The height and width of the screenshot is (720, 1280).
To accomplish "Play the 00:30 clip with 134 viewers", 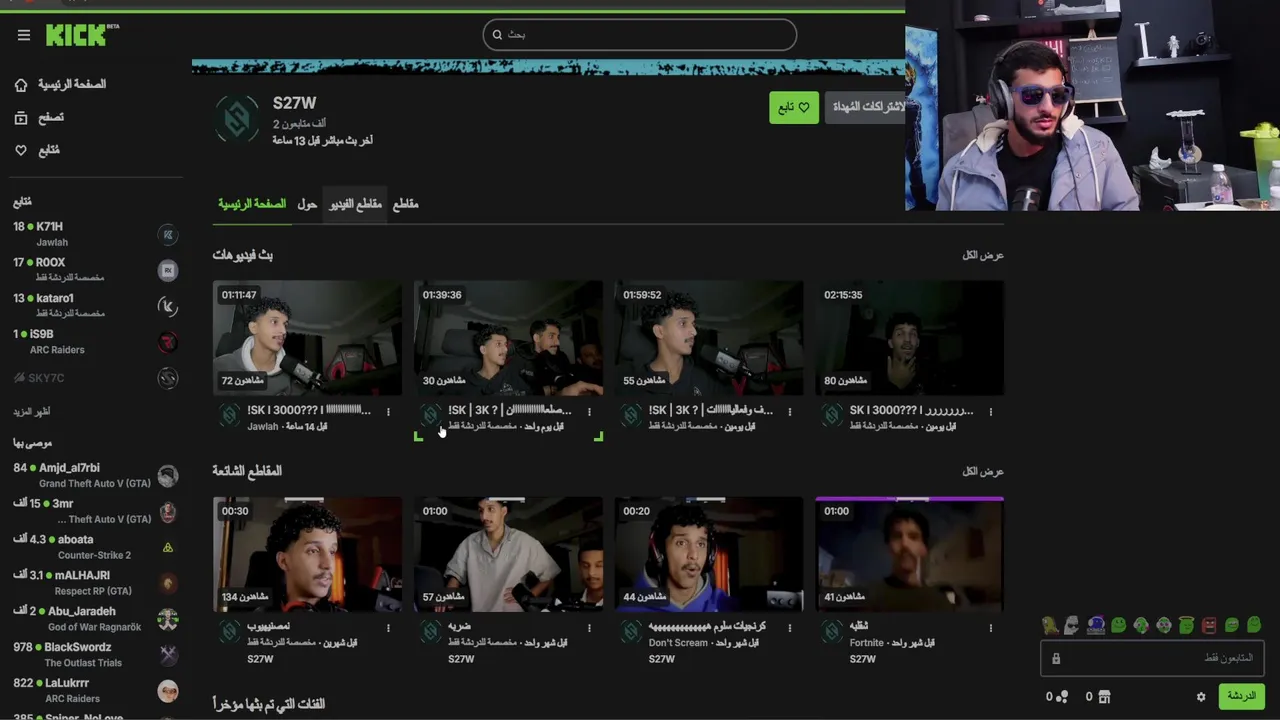I will point(307,554).
